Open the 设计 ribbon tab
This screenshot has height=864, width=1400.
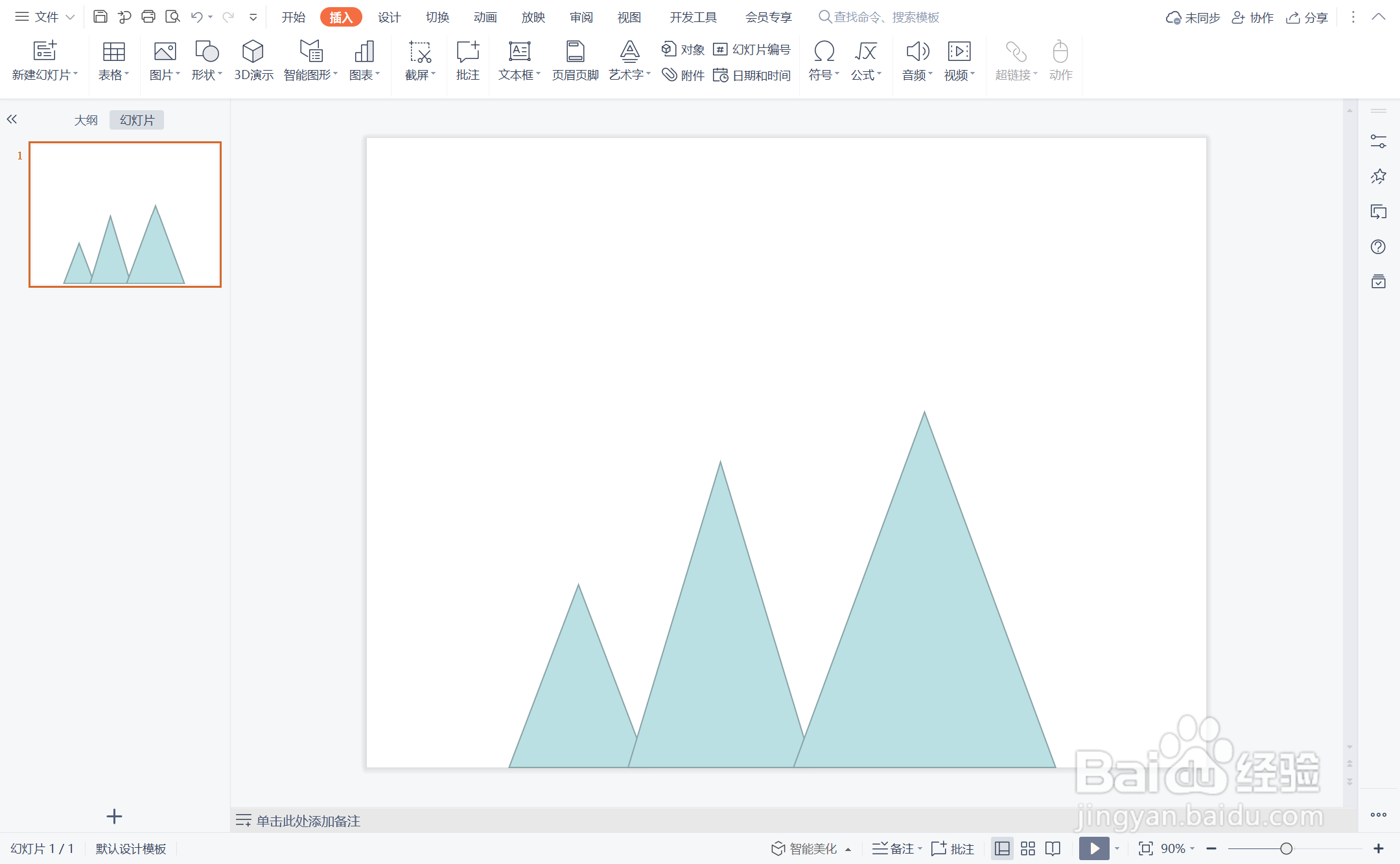pos(389,18)
